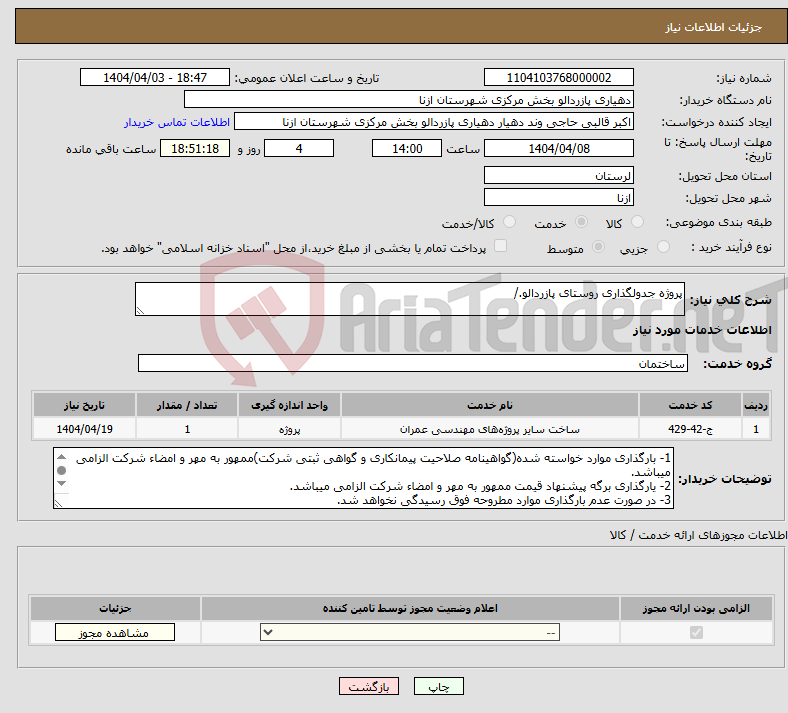788x713 pixels.
Task: Click the تاریخ نیاز column header
Action: [84, 405]
